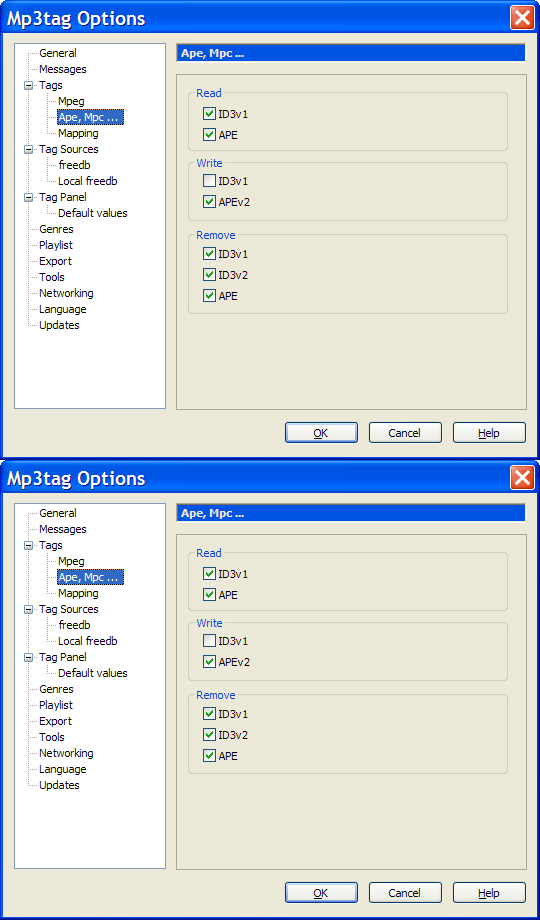
Task: Open Mapping settings in the upper dialog tree
Action: (78, 133)
